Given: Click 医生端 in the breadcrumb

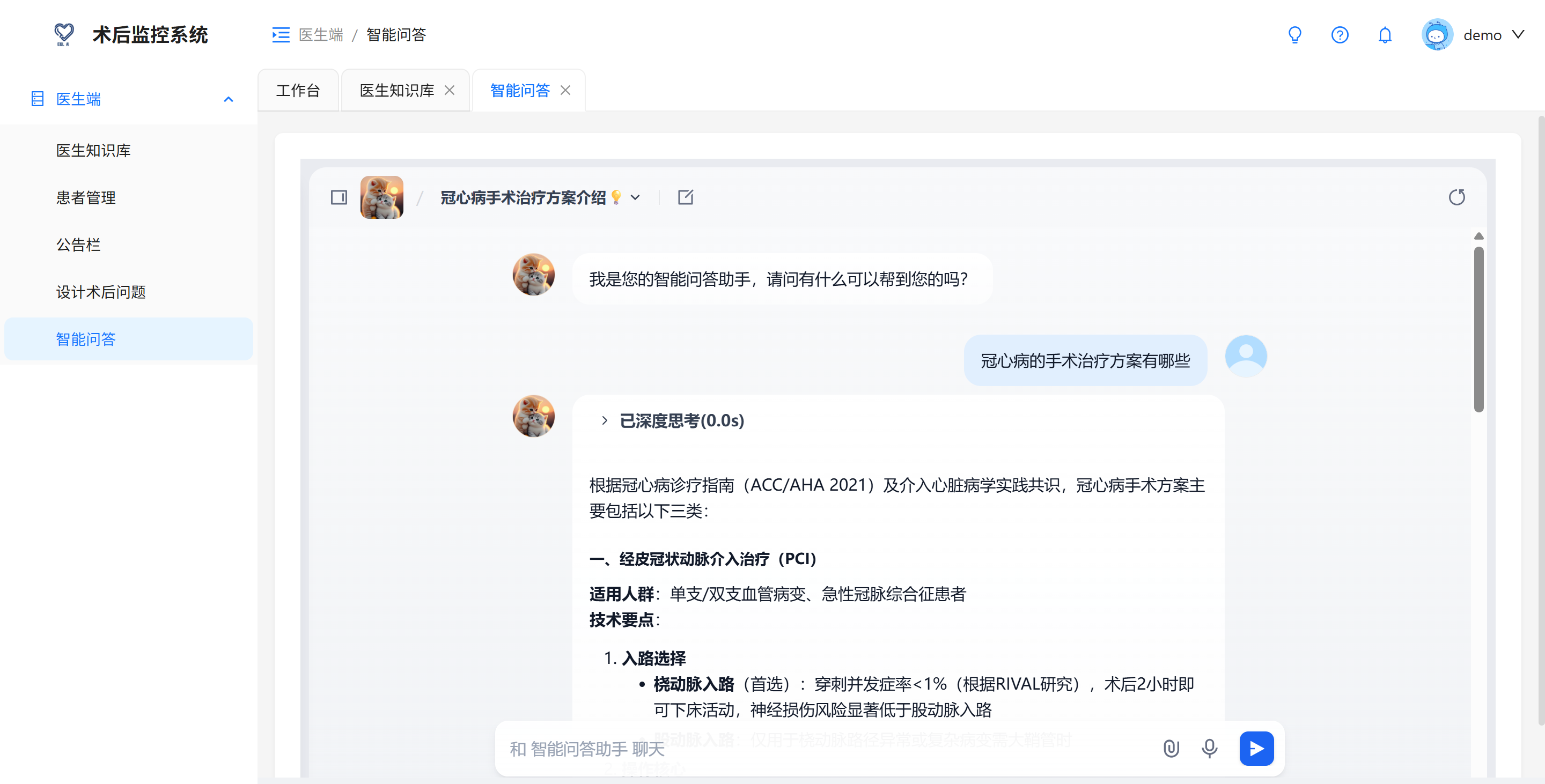Looking at the screenshot, I should [321, 35].
